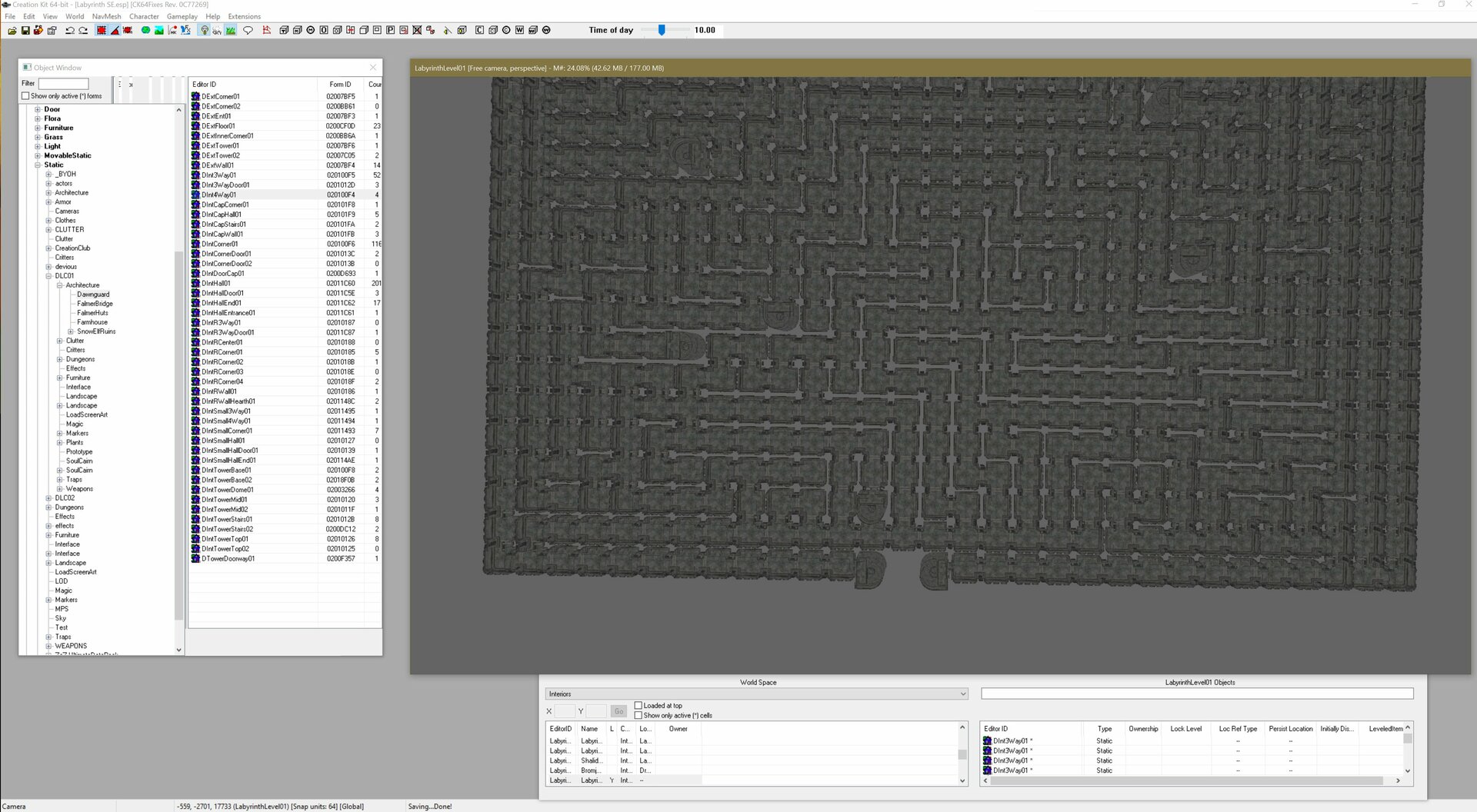Viewport: 1477px width, 812px height.
Task: Click the green World globe toolbar icon
Action: pyautogui.click(x=145, y=30)
